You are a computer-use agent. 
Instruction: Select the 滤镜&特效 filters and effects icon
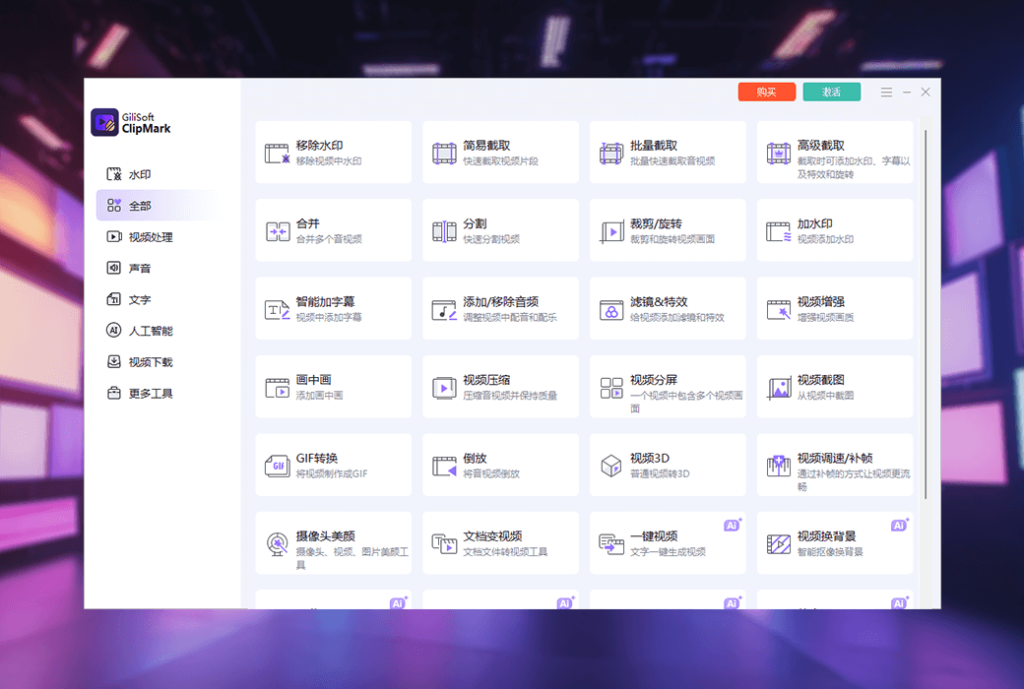(x=611, y=310)
